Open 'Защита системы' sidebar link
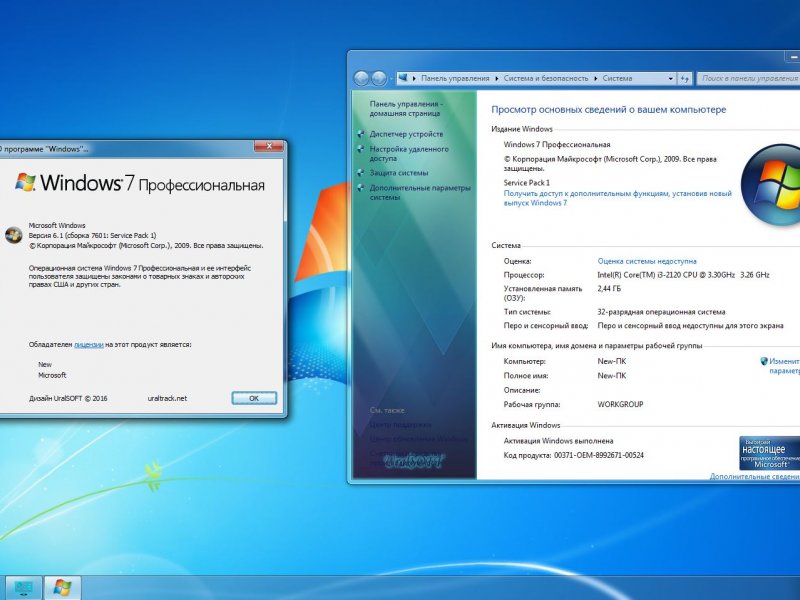 398,173
